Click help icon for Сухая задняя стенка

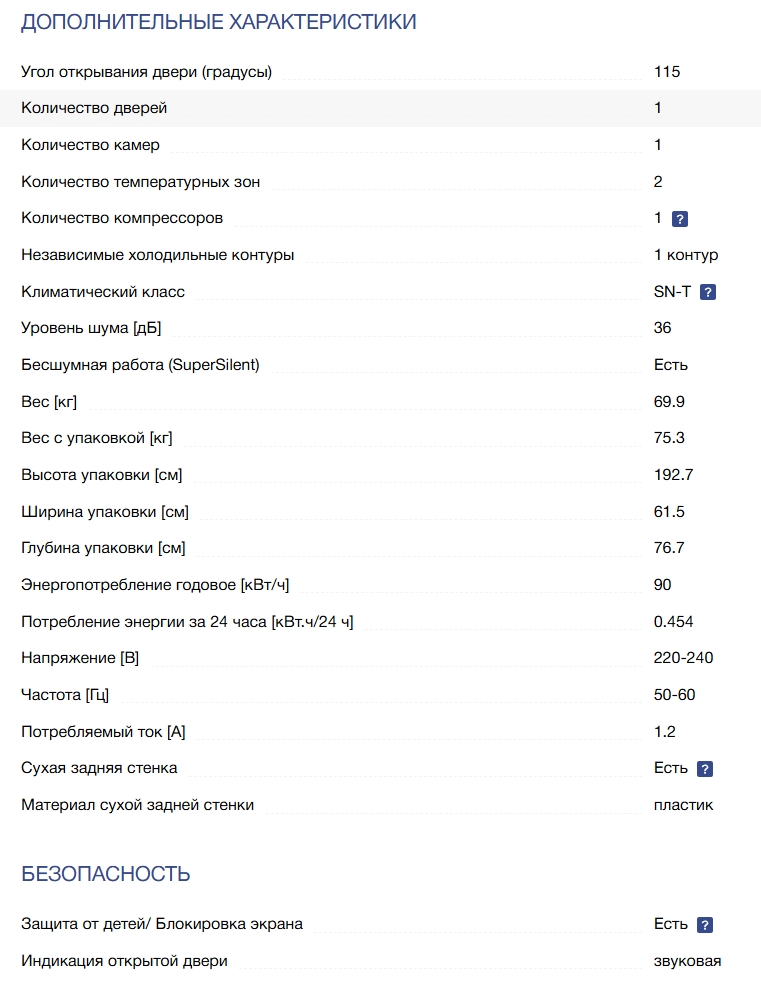[705, 769]
